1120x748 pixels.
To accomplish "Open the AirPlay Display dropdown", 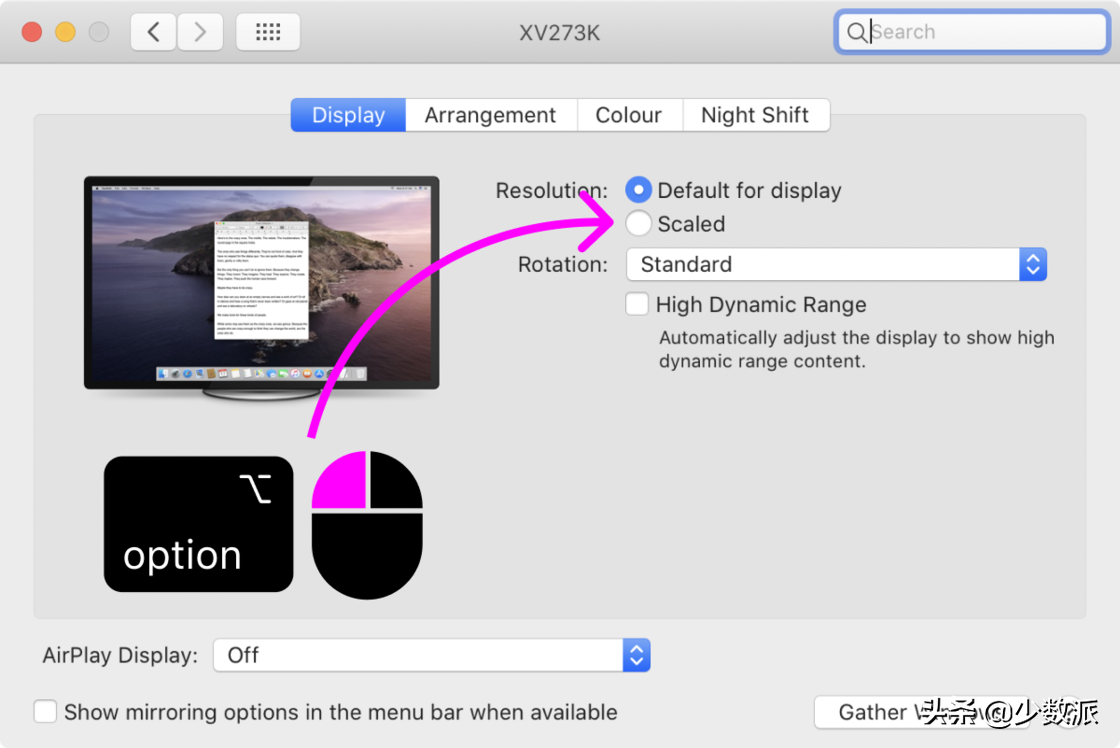I will [x=431, y=655].
